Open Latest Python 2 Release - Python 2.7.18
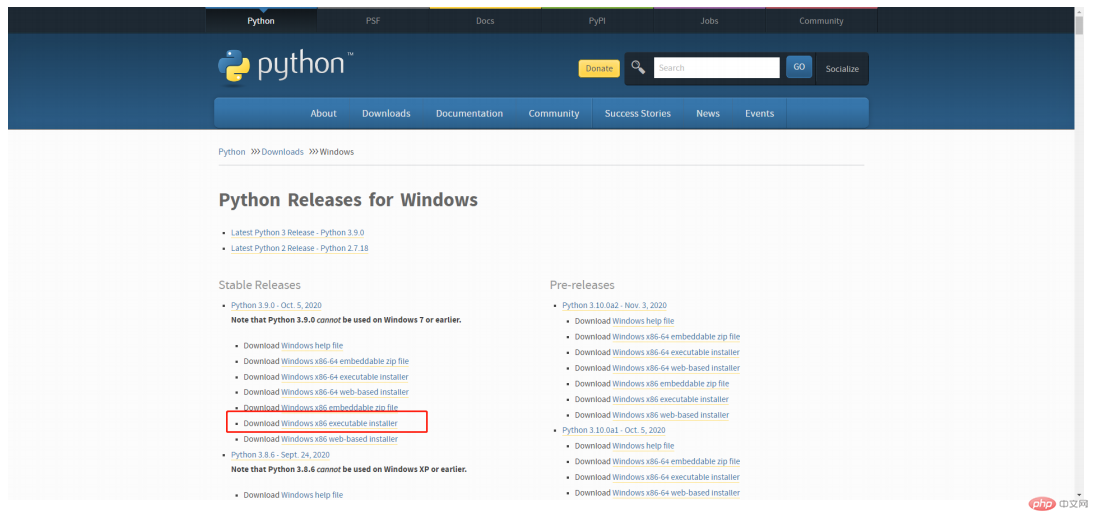Viewport: 1093px width, 514px height. click(300, 248)
